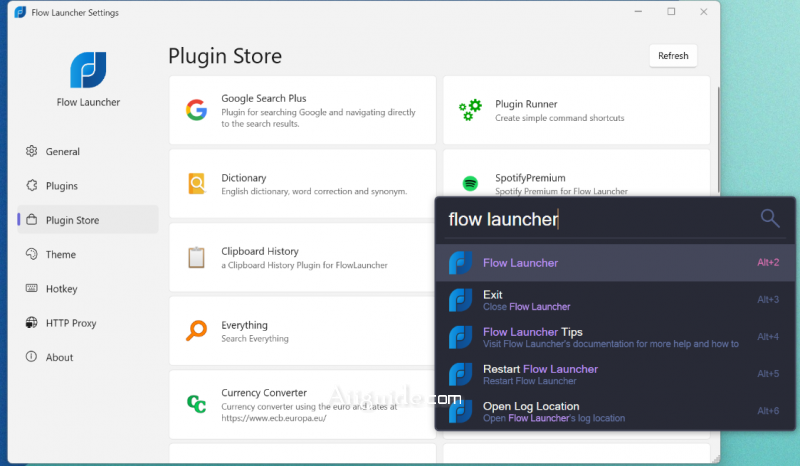Click the HTTP Proxy globe icon
The width and height of the screenshot is (800, 466).
coord(32,323)
